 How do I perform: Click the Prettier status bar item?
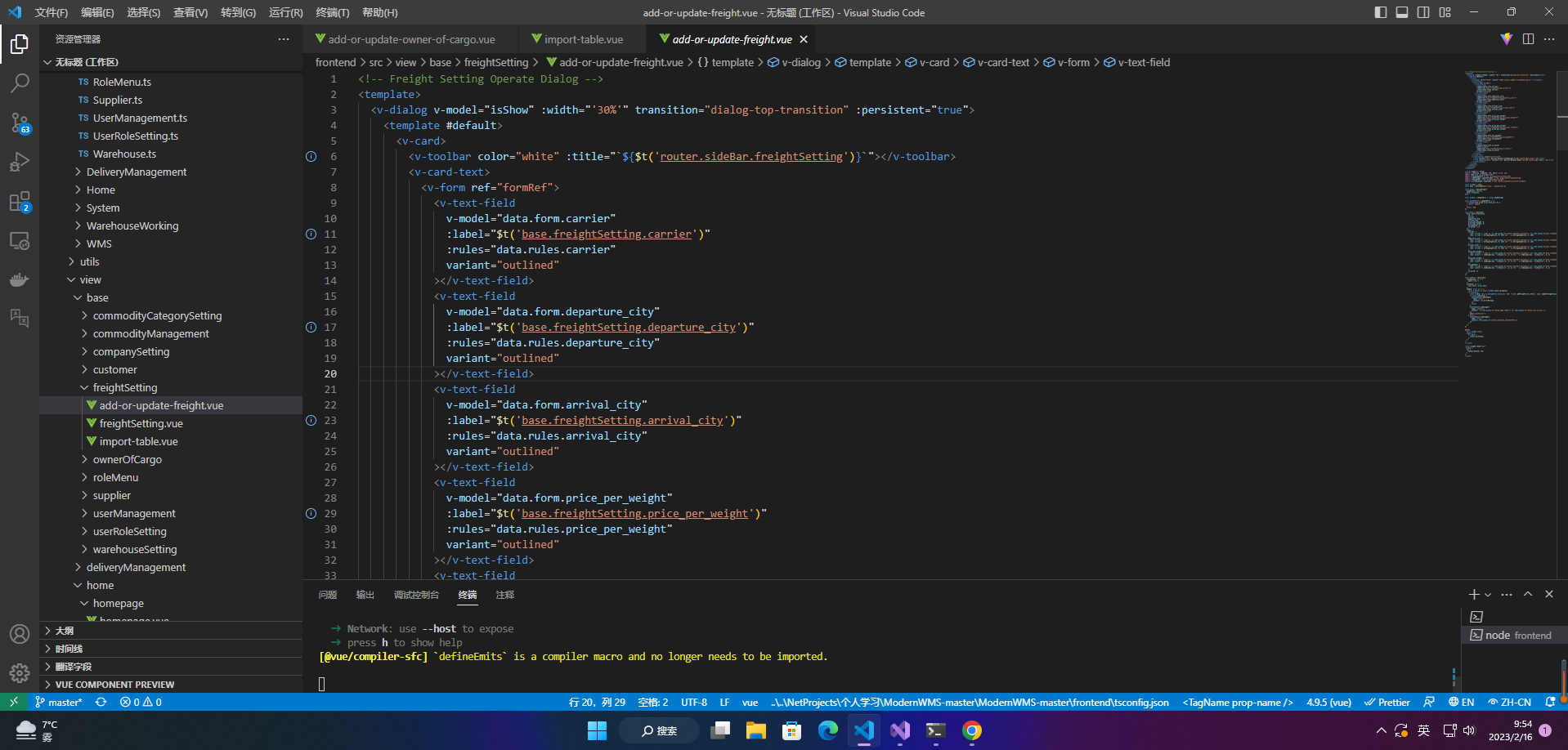coord(1387,702)
